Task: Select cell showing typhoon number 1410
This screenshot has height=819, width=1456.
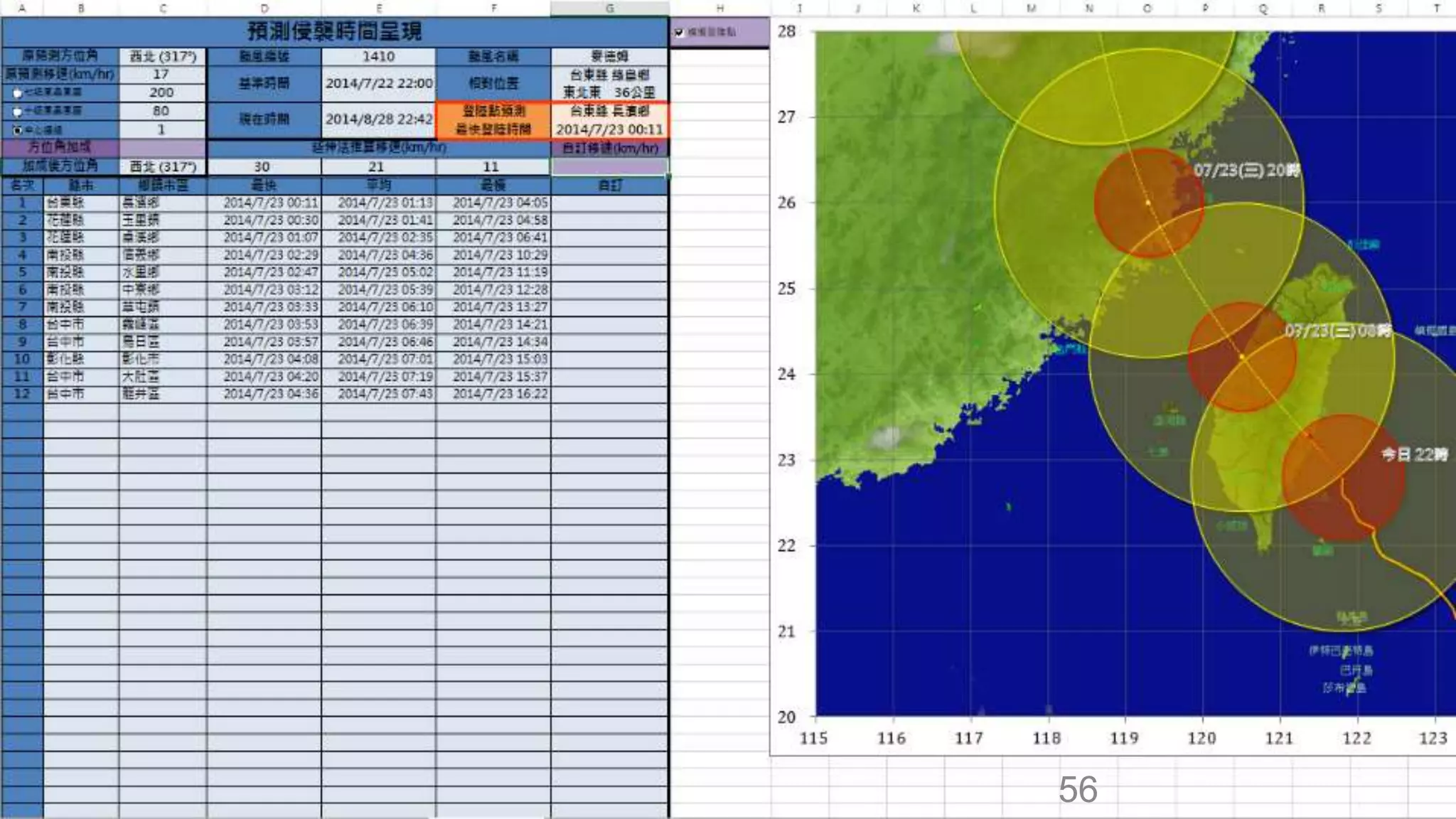Action: (378, 56)
